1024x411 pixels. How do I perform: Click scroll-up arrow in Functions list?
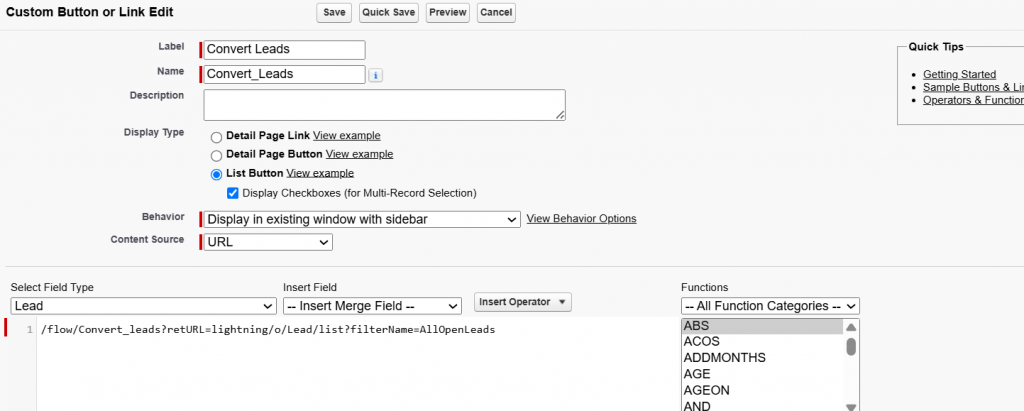(x=851, y=327)
